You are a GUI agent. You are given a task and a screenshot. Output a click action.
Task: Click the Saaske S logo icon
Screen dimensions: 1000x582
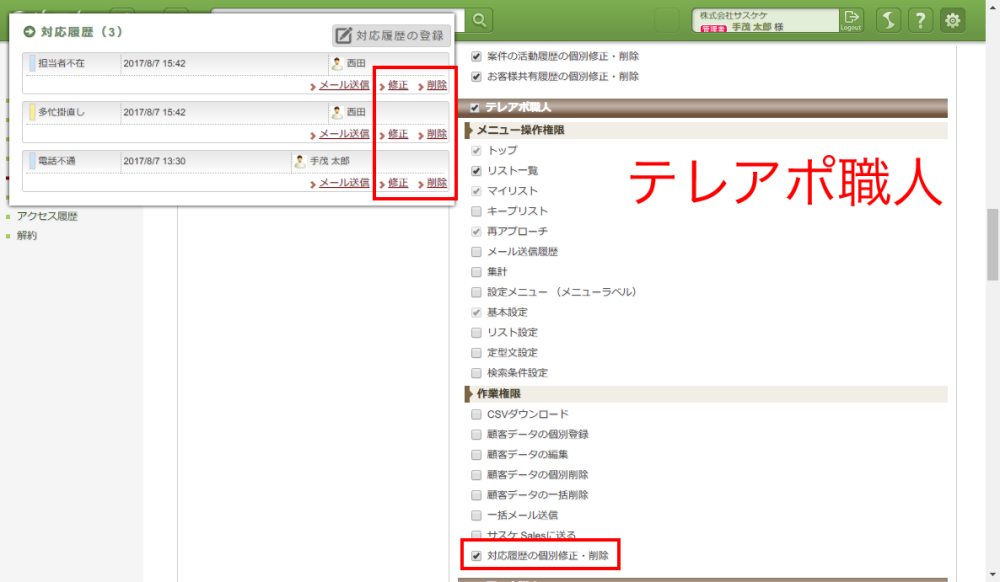[889, 20]
